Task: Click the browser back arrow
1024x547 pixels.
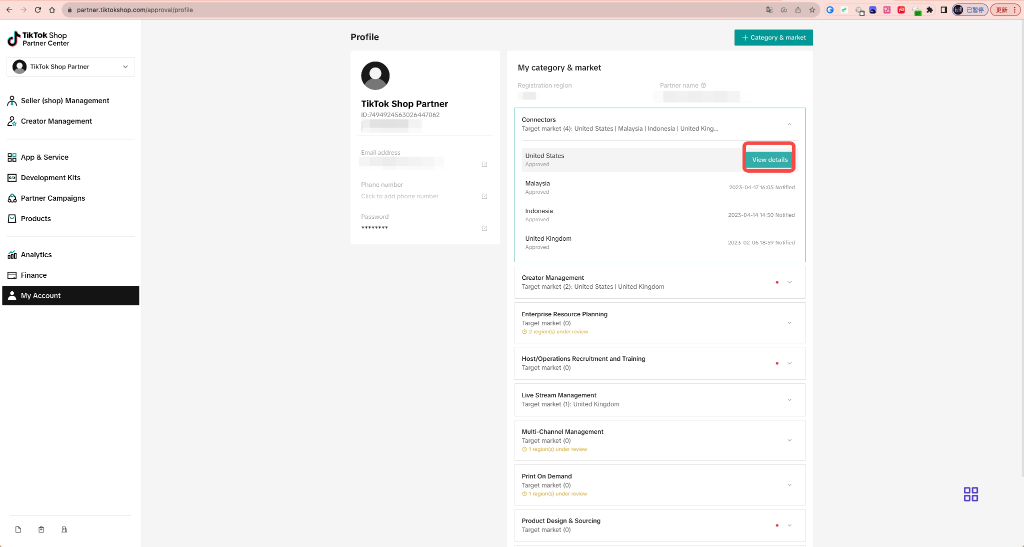Action: (x=9, y=10)
